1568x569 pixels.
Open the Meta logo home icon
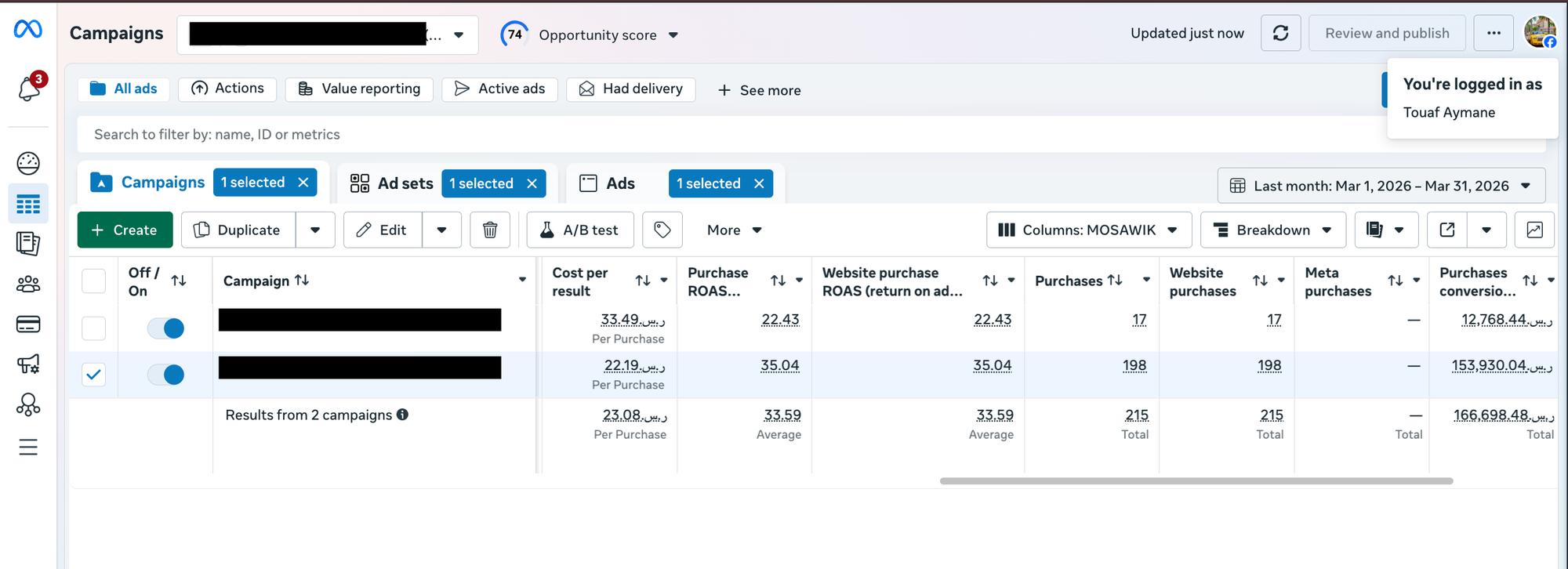[28, 30]
